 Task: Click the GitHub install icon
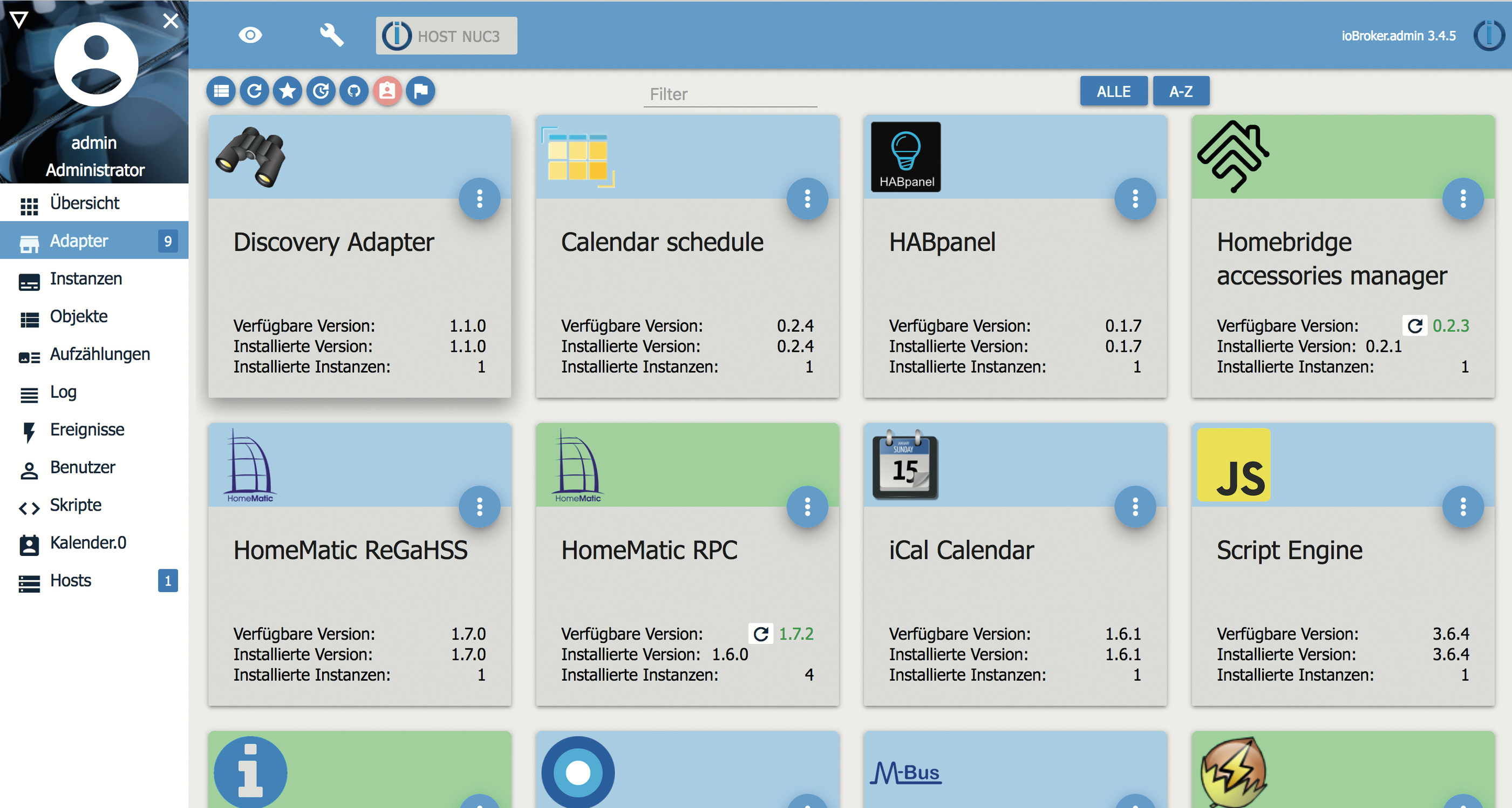click(354, 91)
